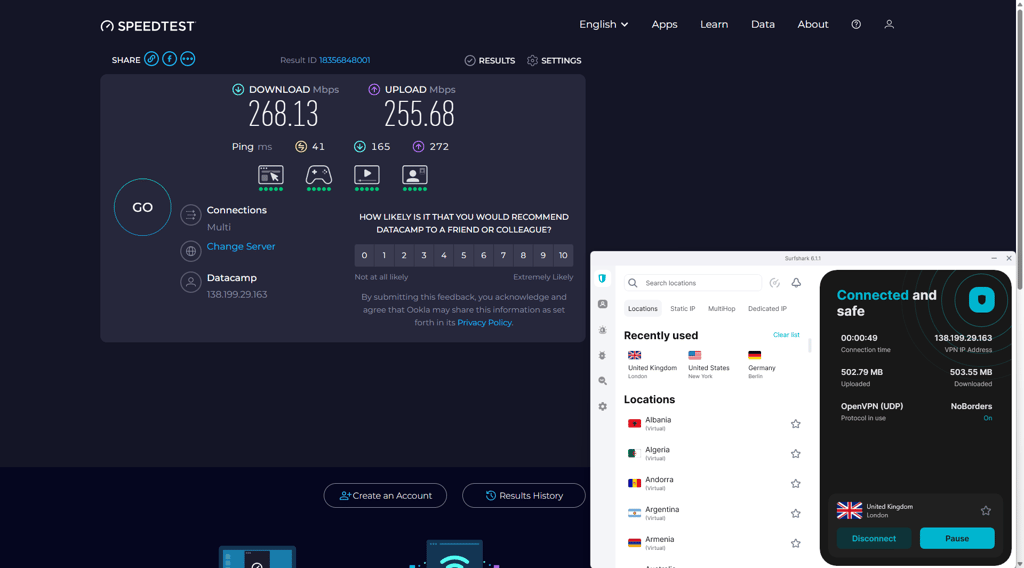
Task: Rate recommendation score 5
Action: (x=464, y=255)
